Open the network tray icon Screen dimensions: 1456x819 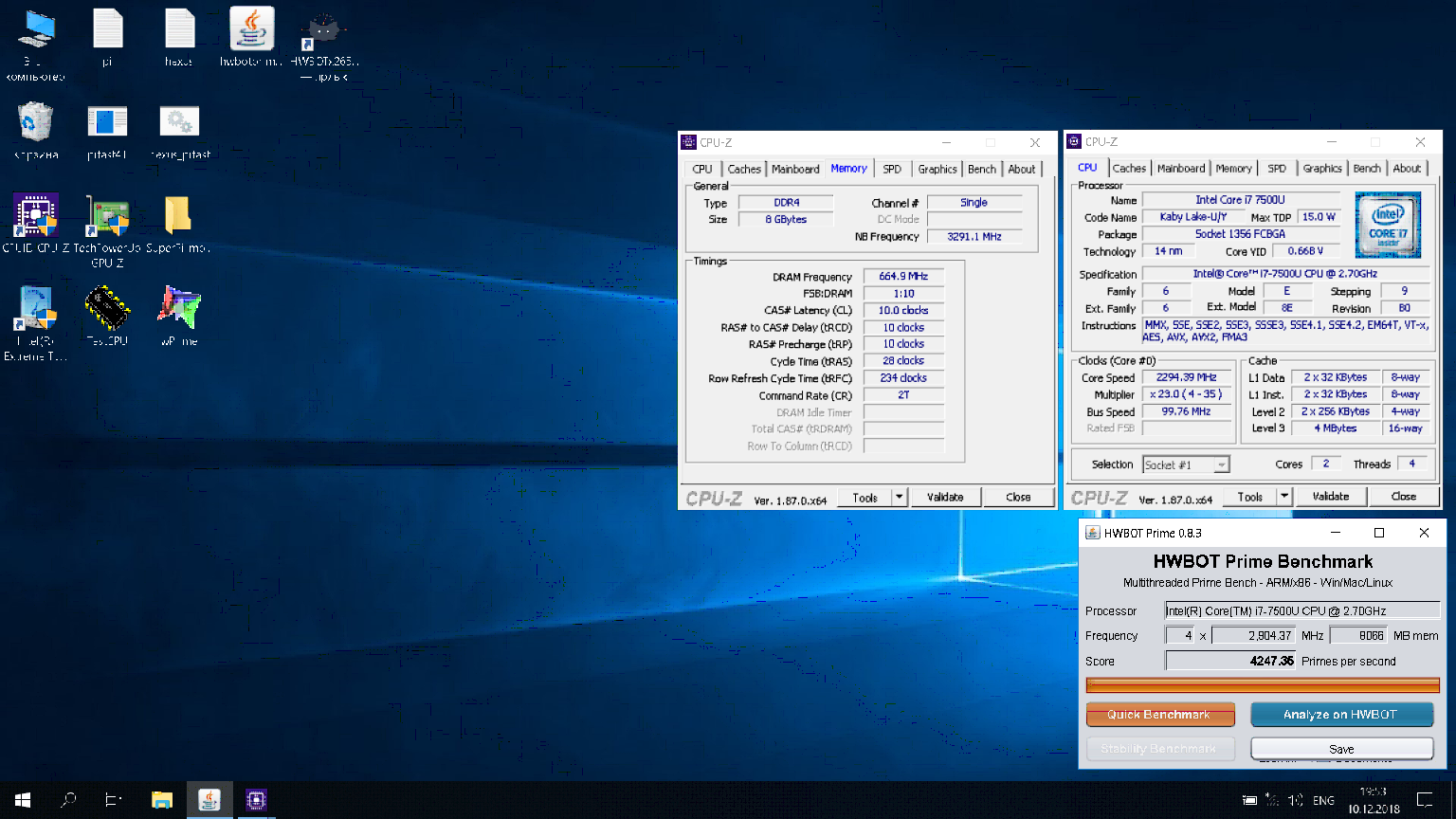tap(1272, 800)
